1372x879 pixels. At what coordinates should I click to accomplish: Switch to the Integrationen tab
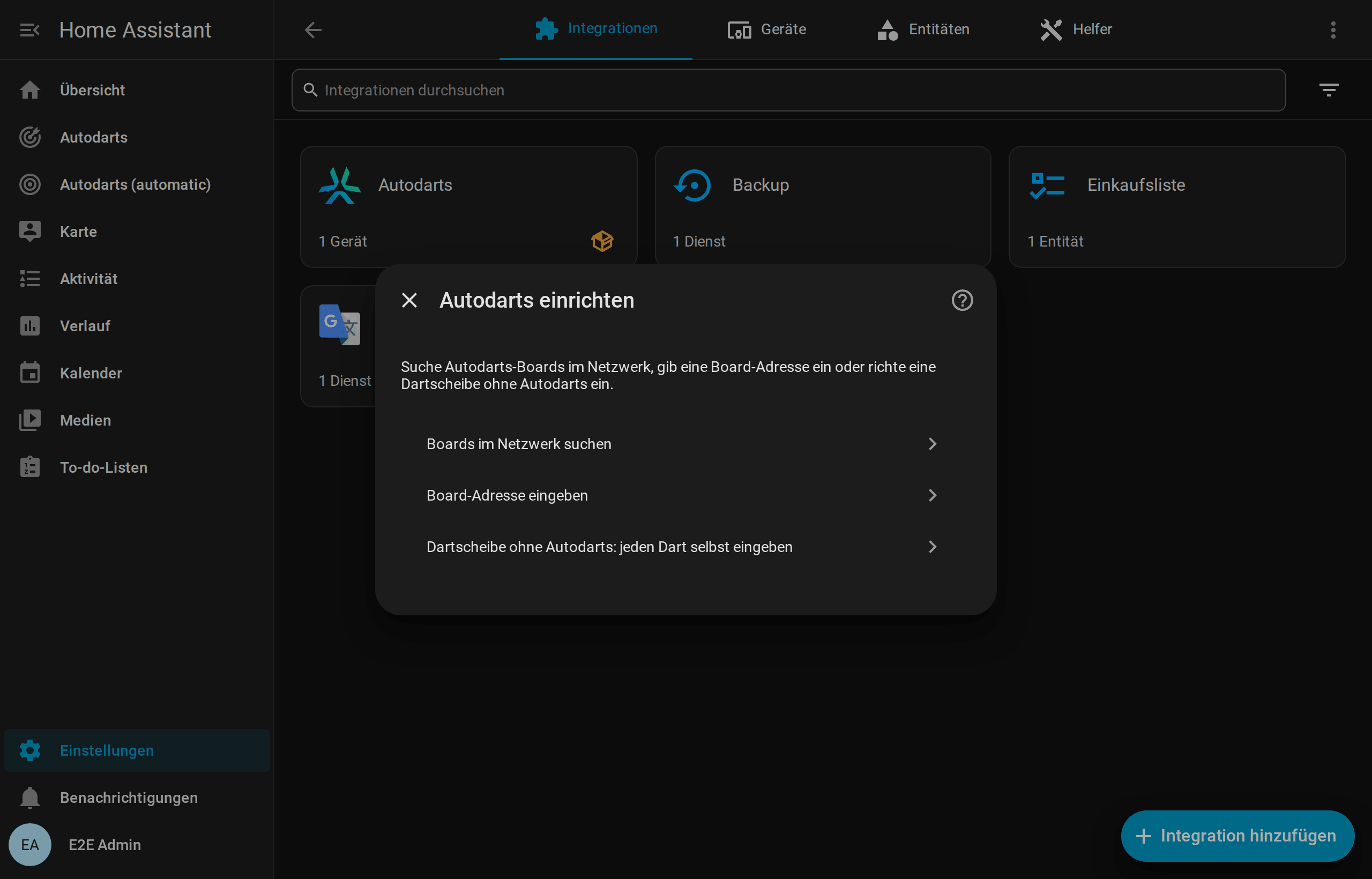[596, 29]
